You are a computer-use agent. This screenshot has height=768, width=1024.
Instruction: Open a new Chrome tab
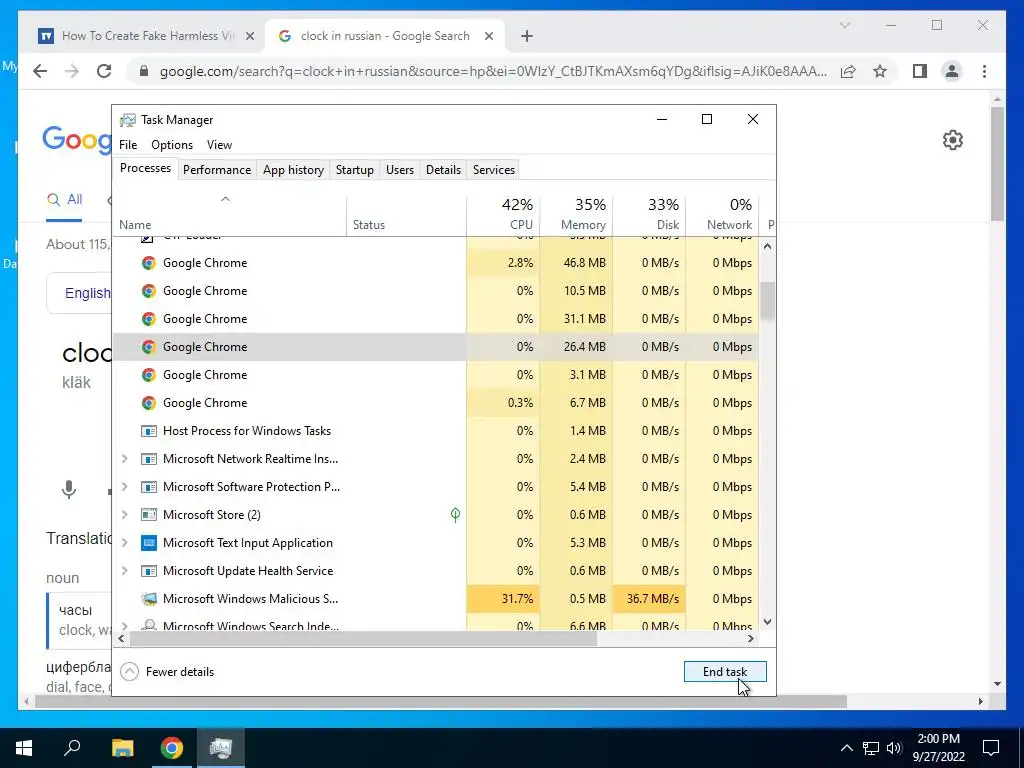527,36
